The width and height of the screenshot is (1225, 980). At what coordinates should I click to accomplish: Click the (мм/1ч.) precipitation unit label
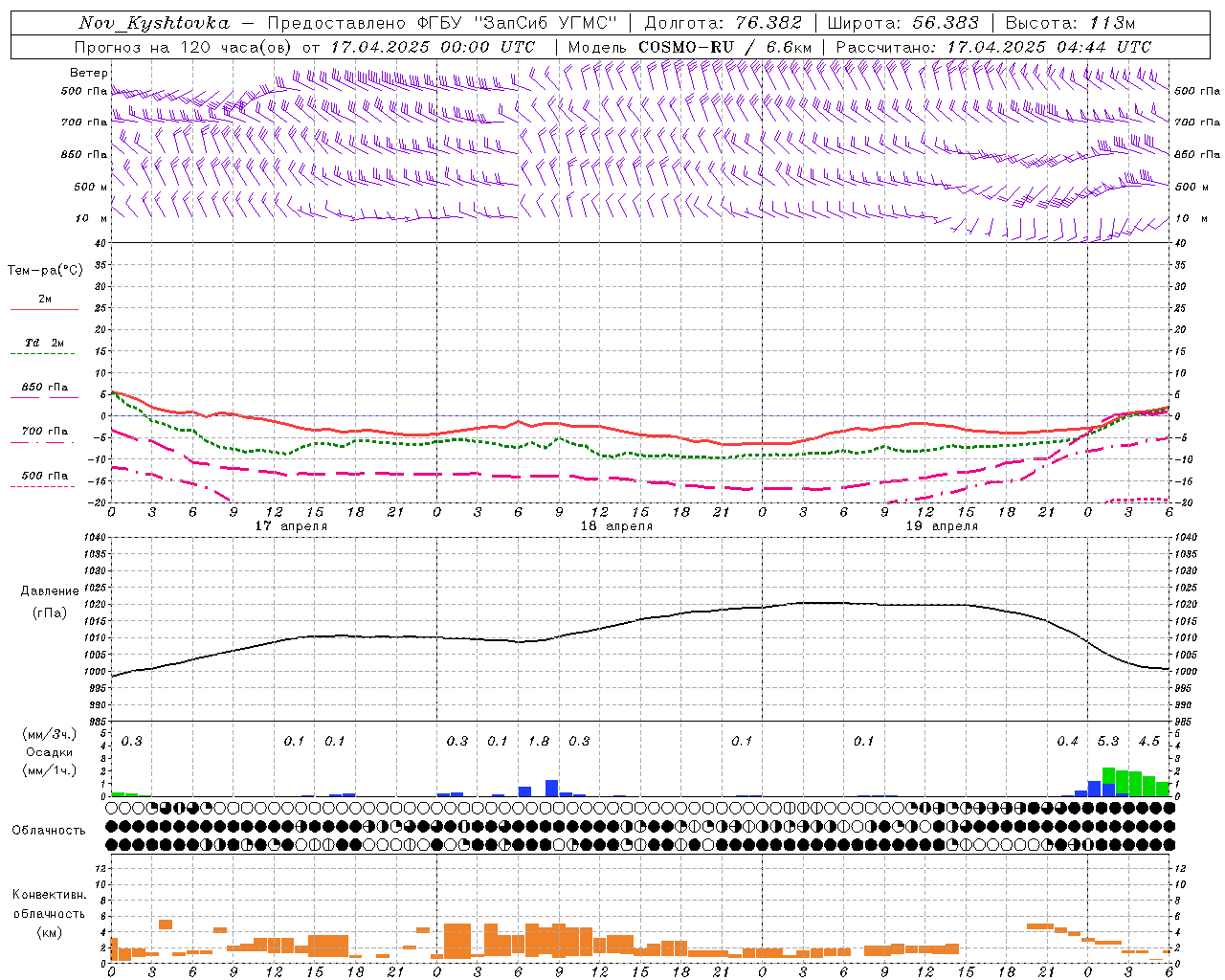click(x=50, y=770)
